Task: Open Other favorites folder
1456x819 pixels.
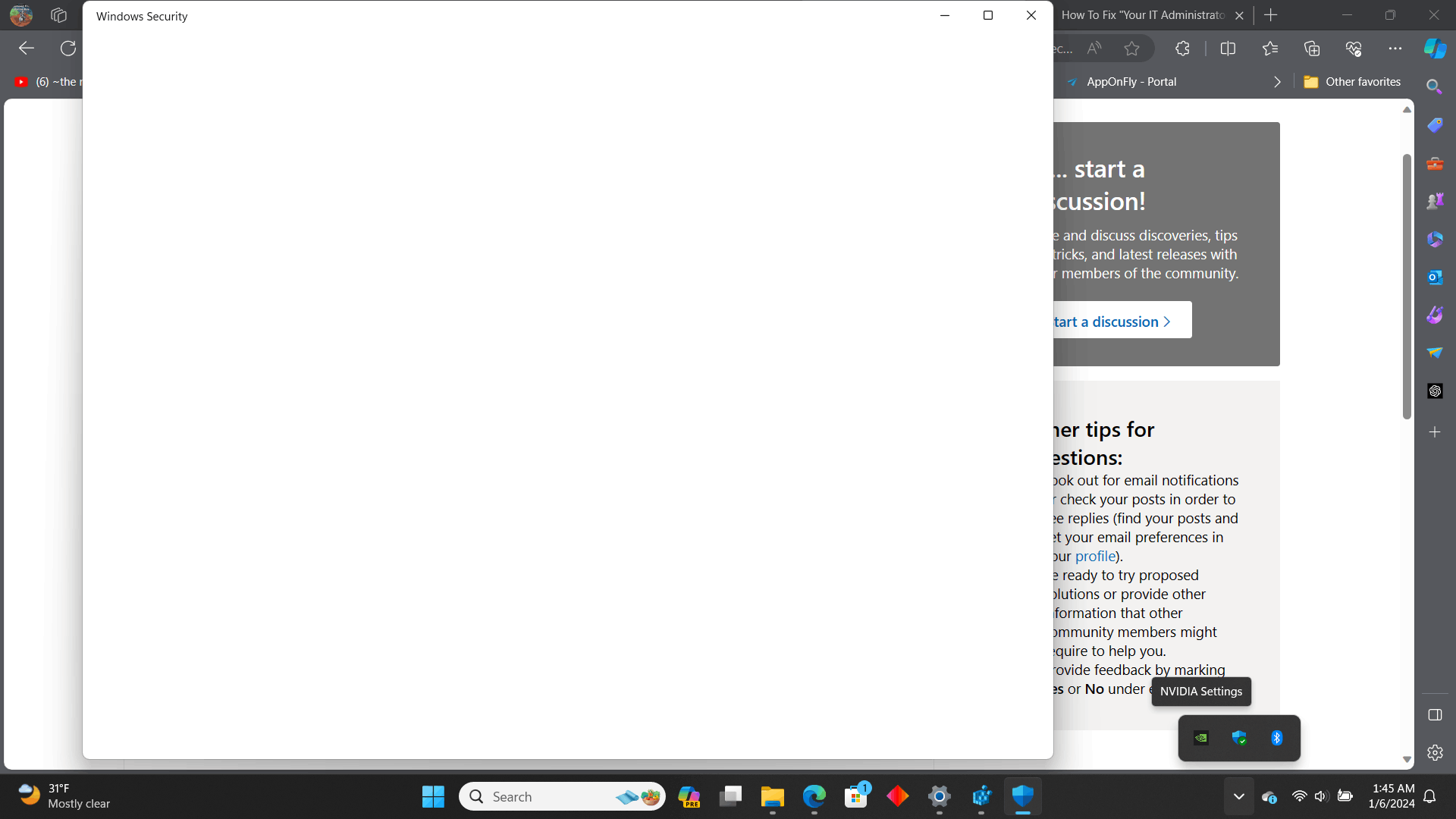Action: coord(1352,82)
